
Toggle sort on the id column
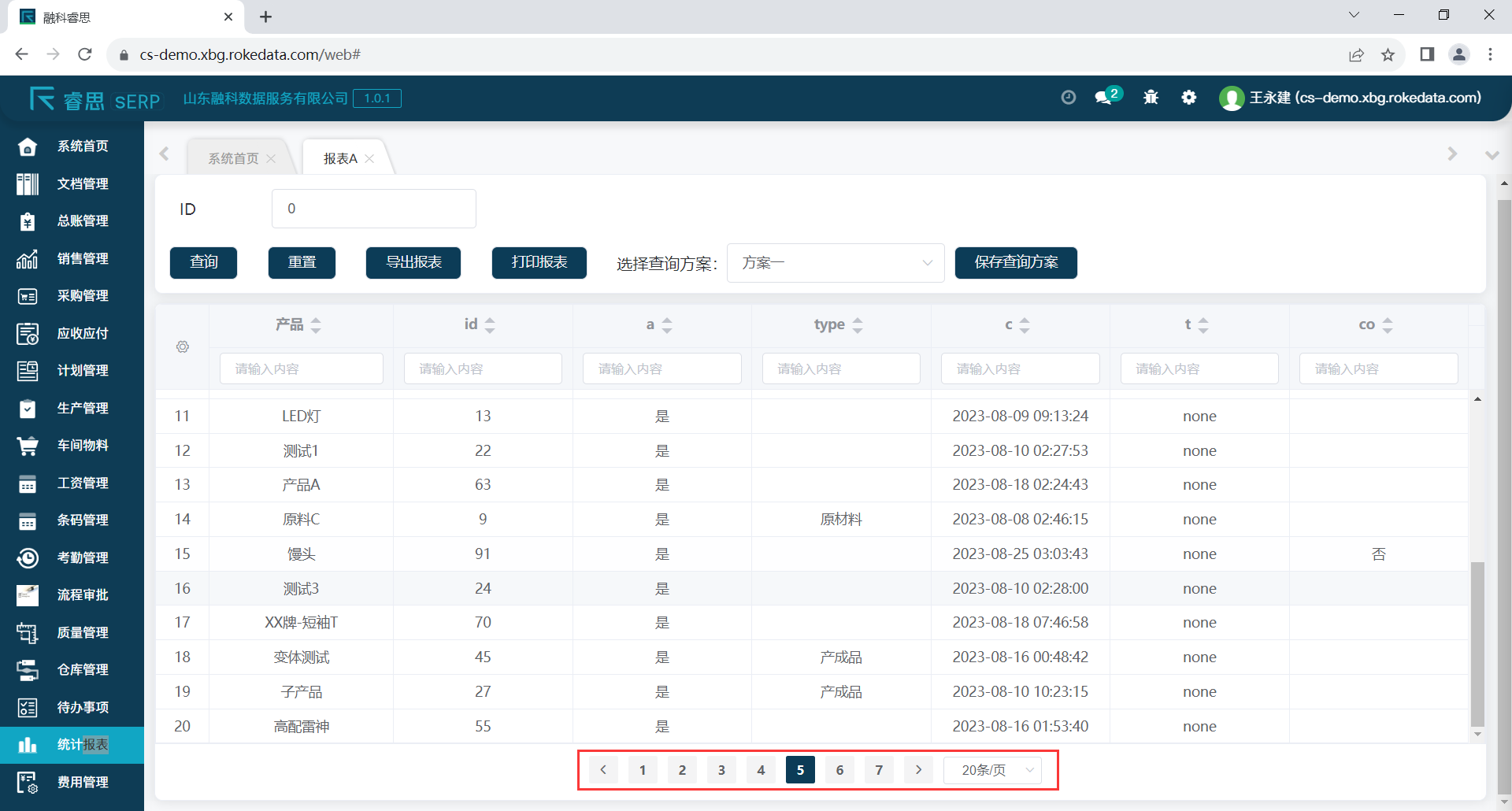pyautogui.click(x=490, y=325)
